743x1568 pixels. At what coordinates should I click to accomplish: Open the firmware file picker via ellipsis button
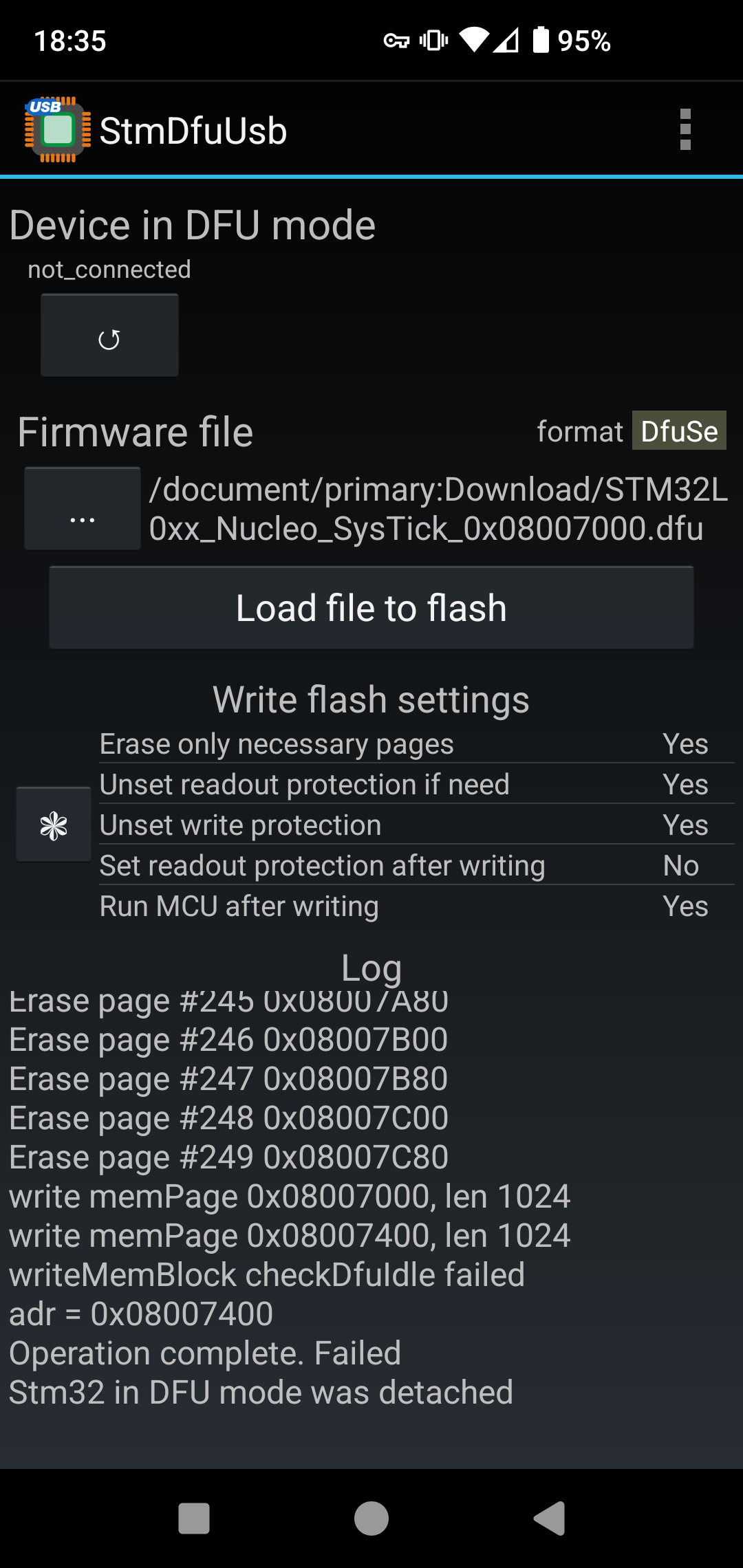click(x=81, y=508)
